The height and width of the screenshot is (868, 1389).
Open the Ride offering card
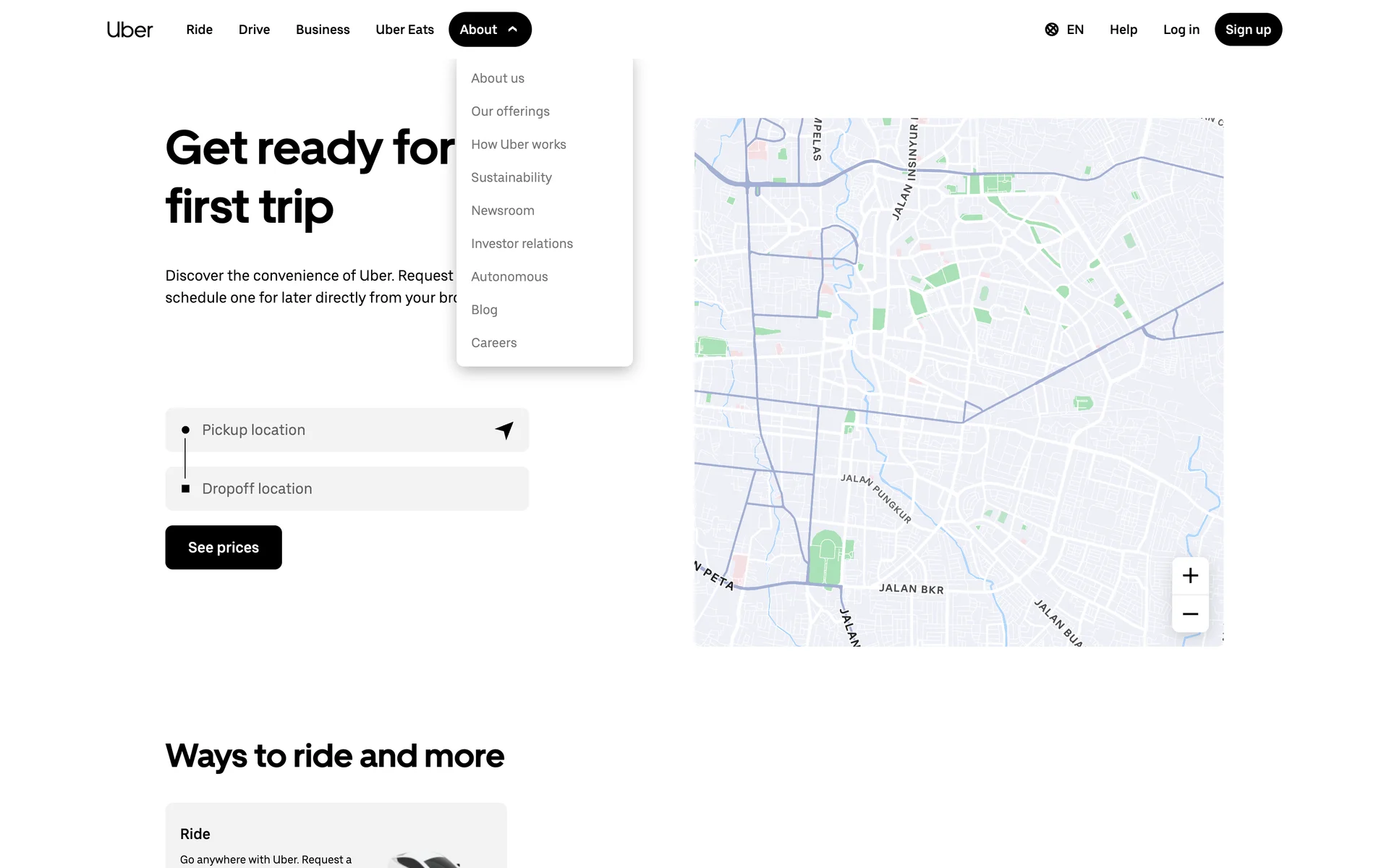(x=336, y=835)
